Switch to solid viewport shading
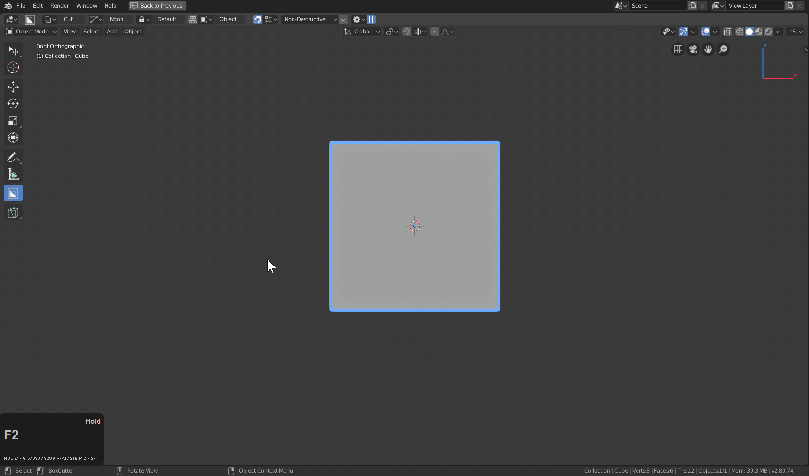 pyautogui.click(x=749, y=32)
